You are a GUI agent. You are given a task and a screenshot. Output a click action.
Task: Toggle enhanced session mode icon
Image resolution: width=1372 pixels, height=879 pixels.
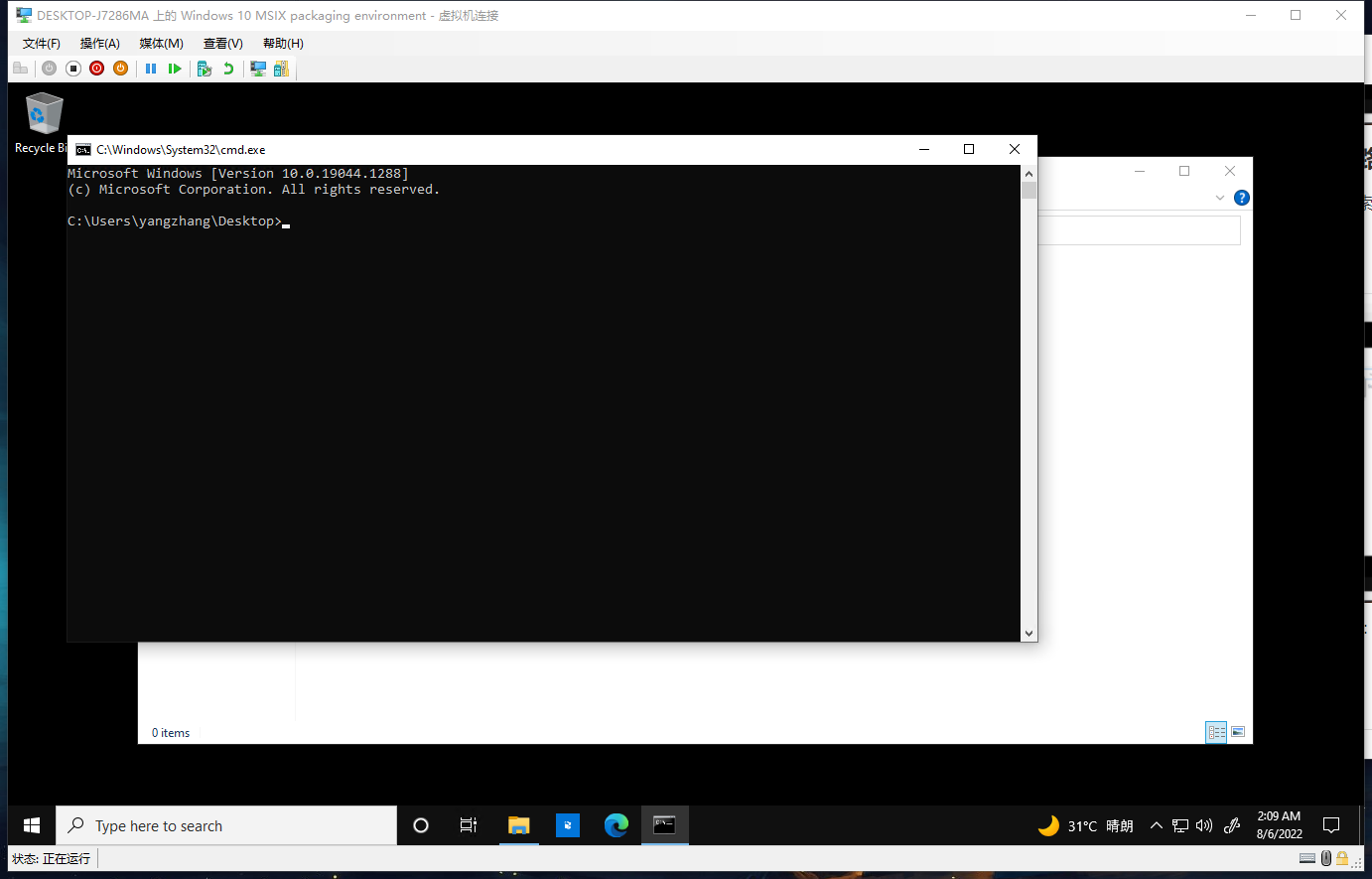[x=258, y=69]
